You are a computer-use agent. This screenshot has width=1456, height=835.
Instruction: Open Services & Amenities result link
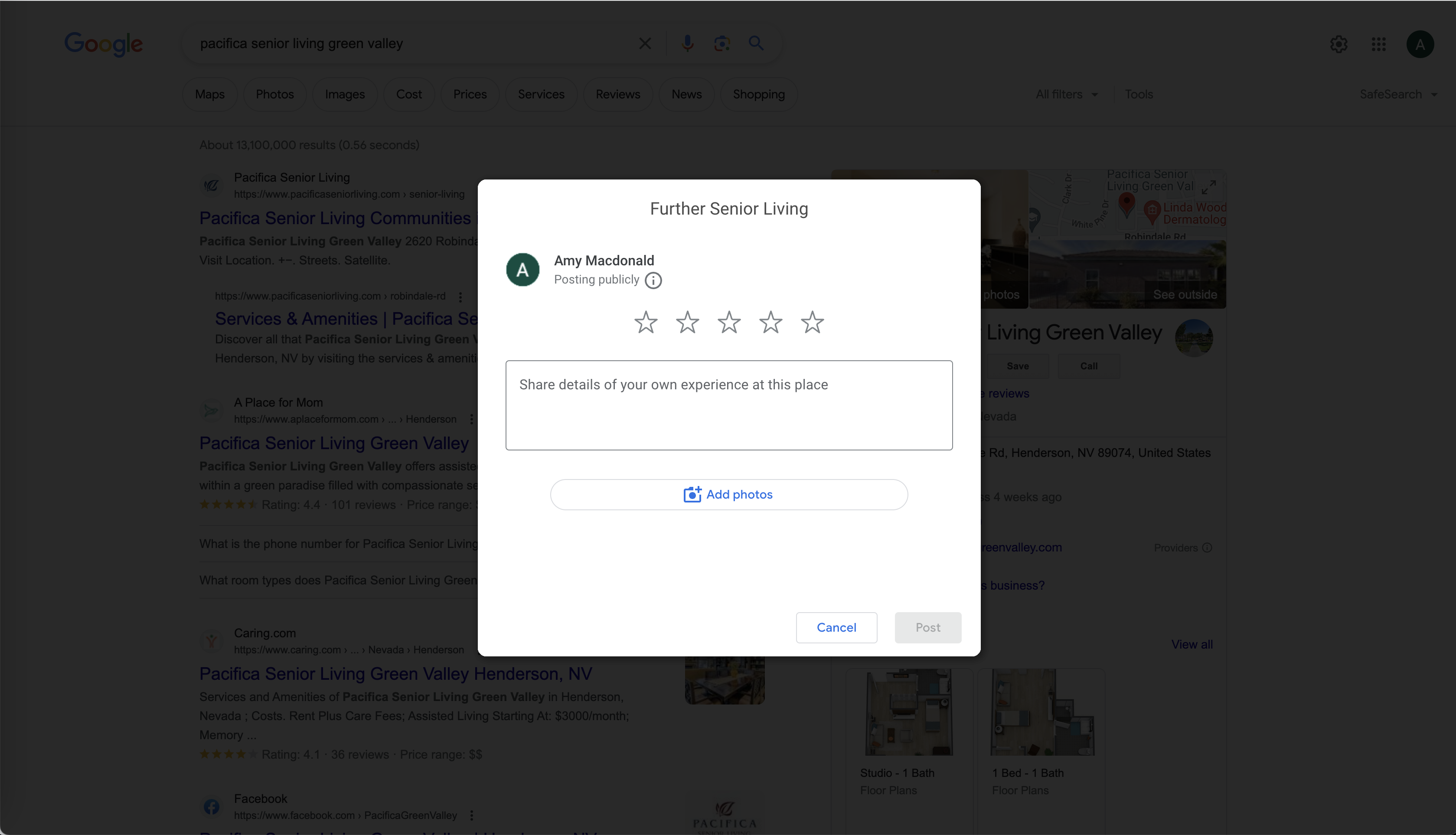tap(346, 318)
